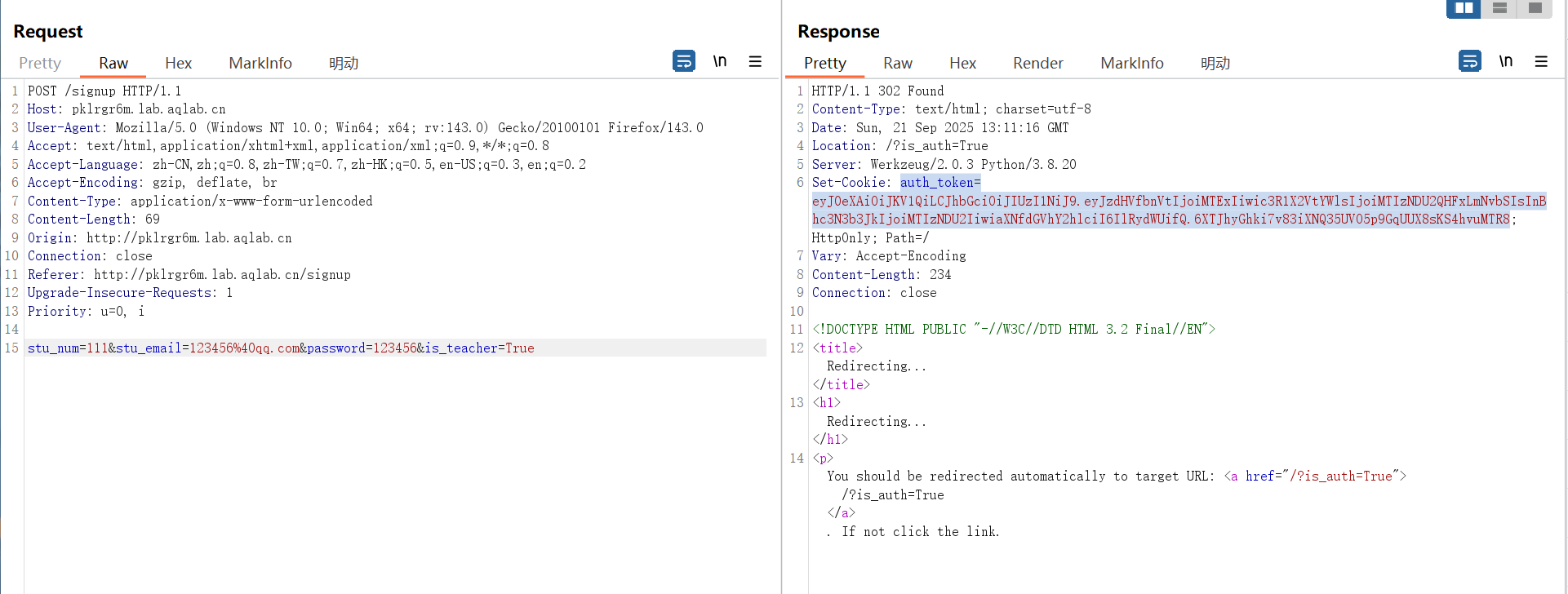
Task: Open the Request MarkInfo tab
Action: [x=260, y=63]
